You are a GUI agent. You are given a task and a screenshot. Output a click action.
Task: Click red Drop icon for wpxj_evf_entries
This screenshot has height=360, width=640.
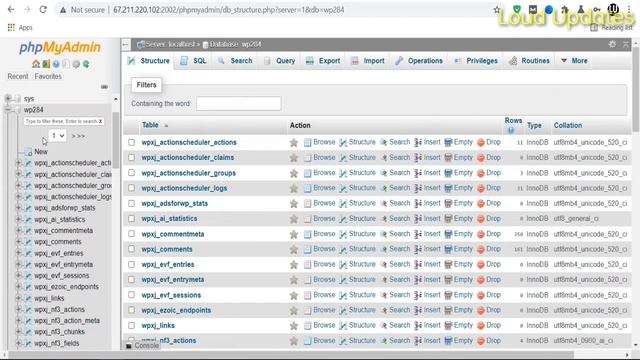480,264
